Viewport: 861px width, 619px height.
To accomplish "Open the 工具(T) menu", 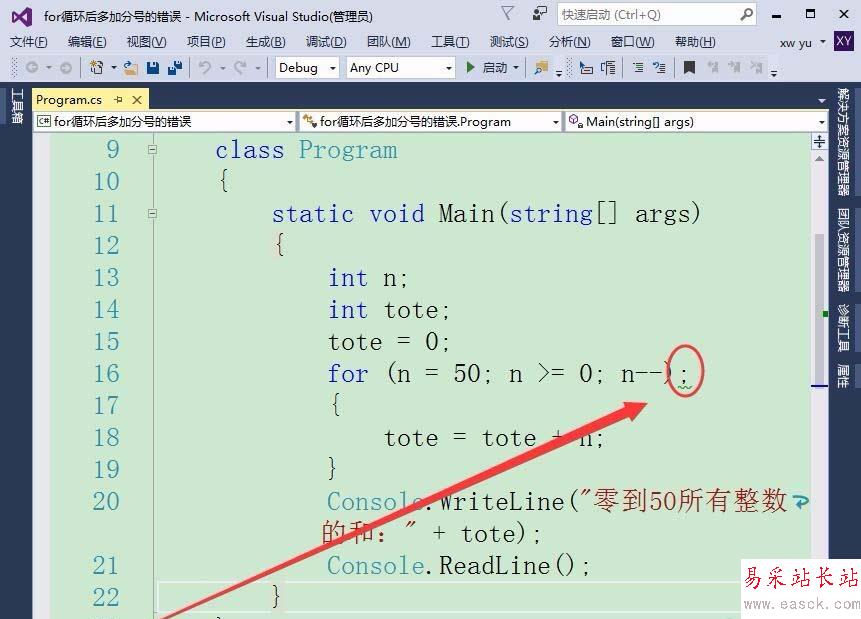I will (x=450, y=42).
